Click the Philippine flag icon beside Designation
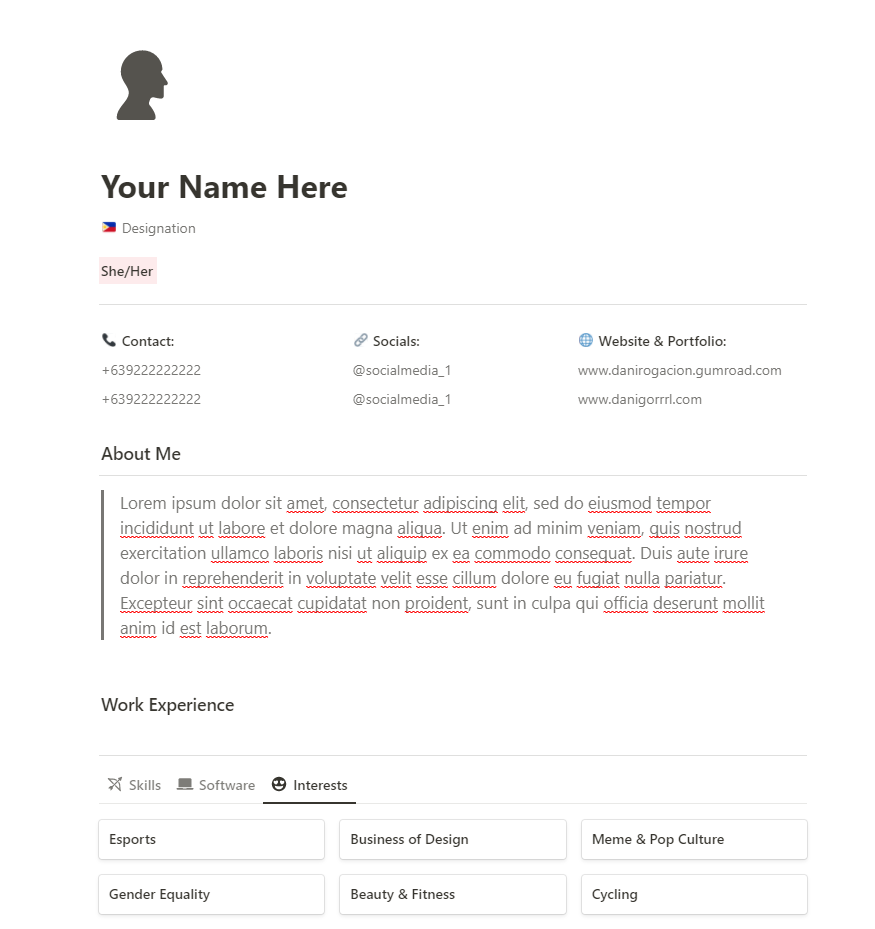This screenshot has height=929, width=875. click(x=109, y=228)
